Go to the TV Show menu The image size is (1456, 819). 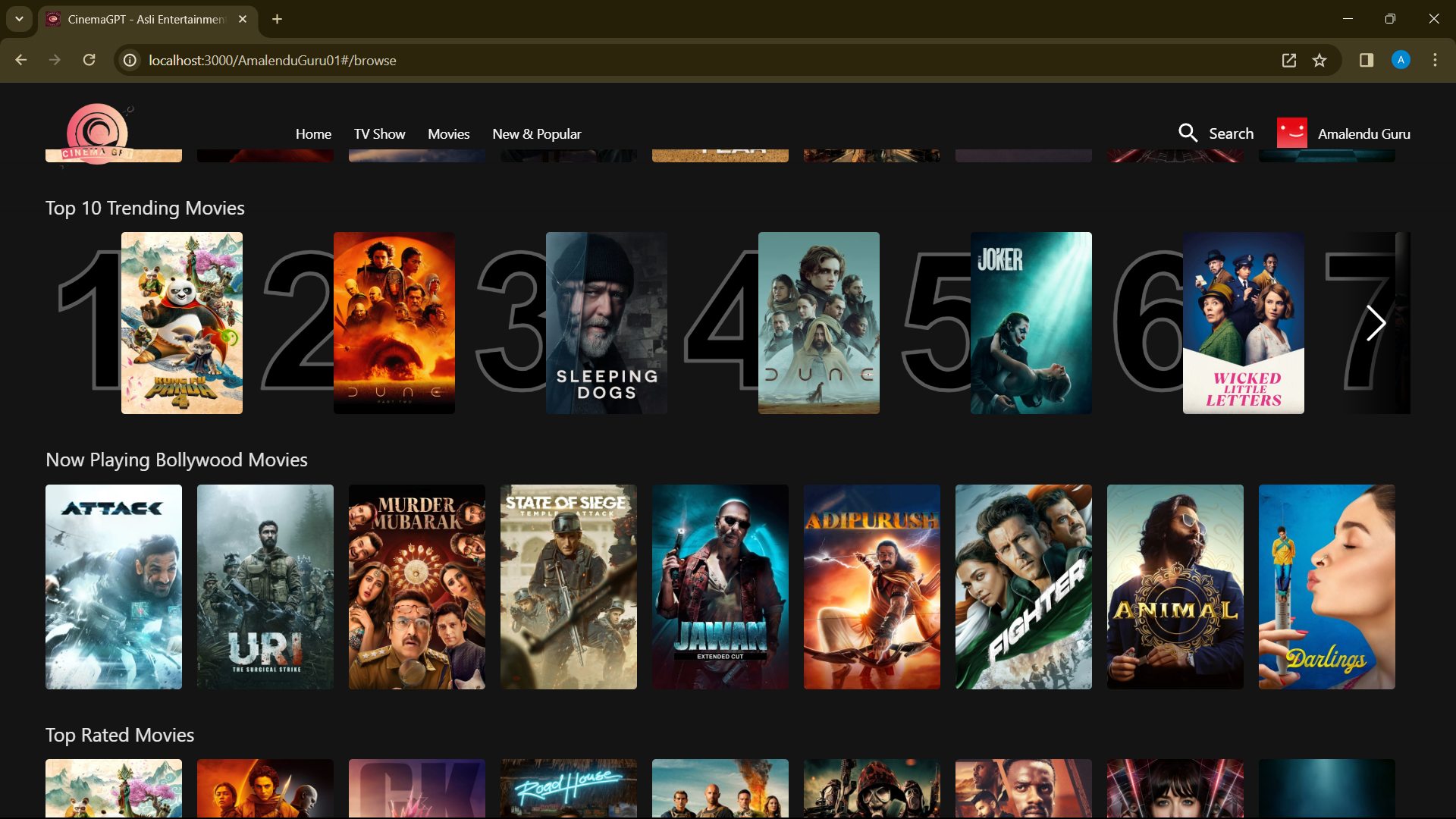(x=379, y=134)
